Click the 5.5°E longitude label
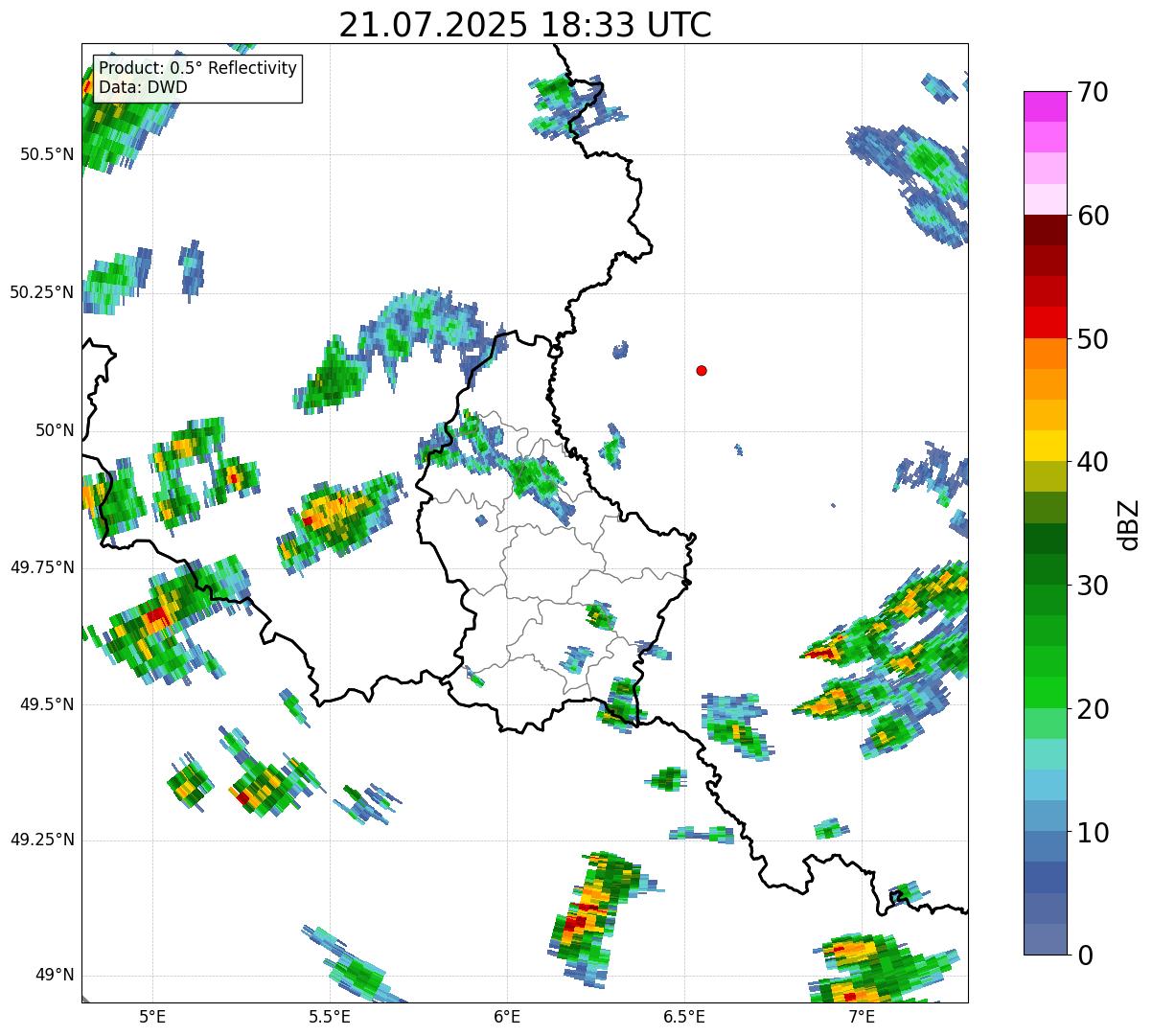1152x1036 pixels. coord(330,1017)
